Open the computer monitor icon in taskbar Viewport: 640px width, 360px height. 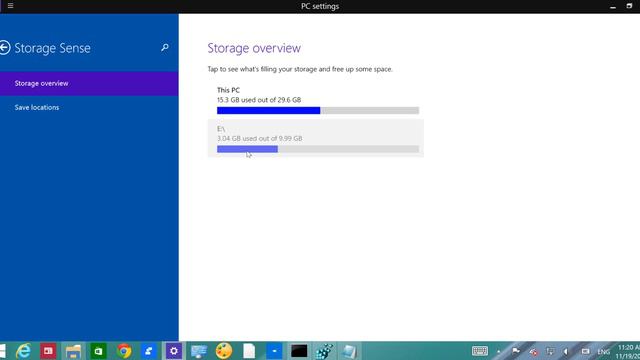pos(199,351)
